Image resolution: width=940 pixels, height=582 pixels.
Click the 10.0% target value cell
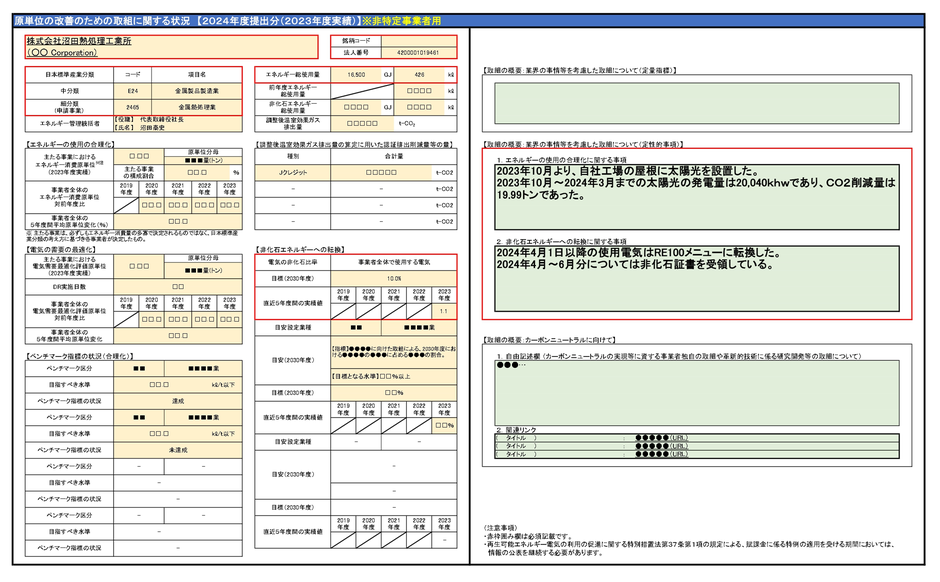click(x=394, y=279)
